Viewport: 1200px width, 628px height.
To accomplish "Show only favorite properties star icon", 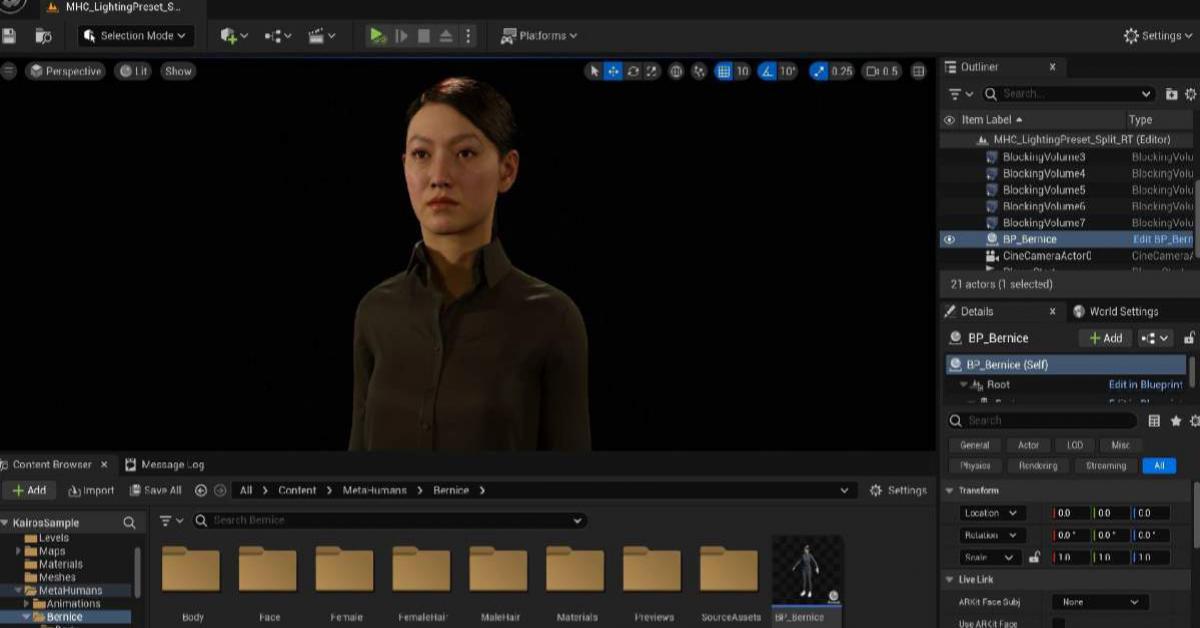I will 1175,421.
